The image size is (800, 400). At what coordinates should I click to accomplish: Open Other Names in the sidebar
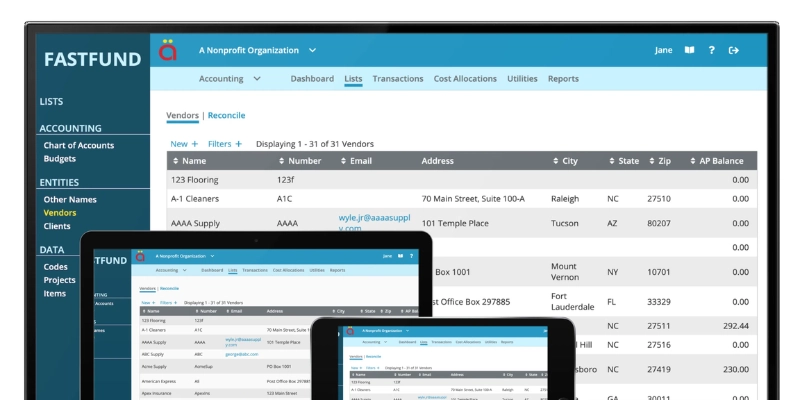(x=70, y=199)
